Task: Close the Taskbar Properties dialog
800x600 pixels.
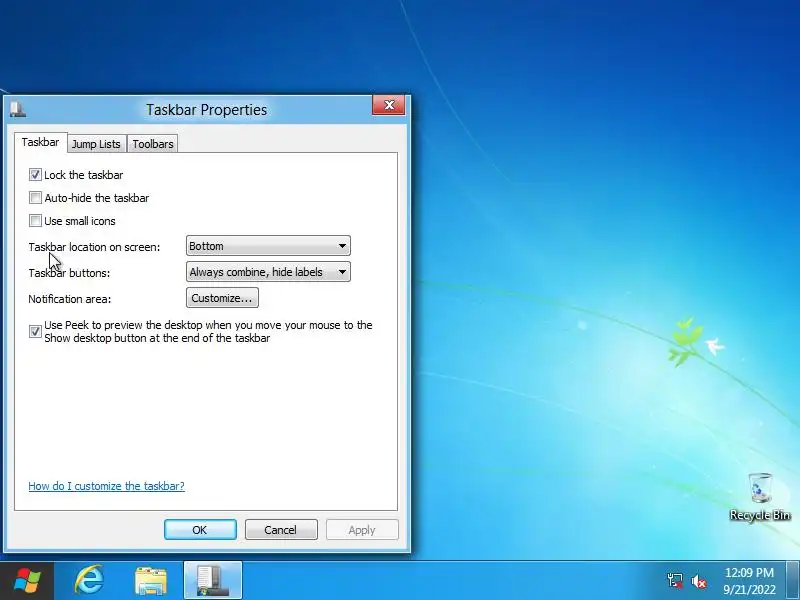Action: pyautogui.click(x=389, y=105)
